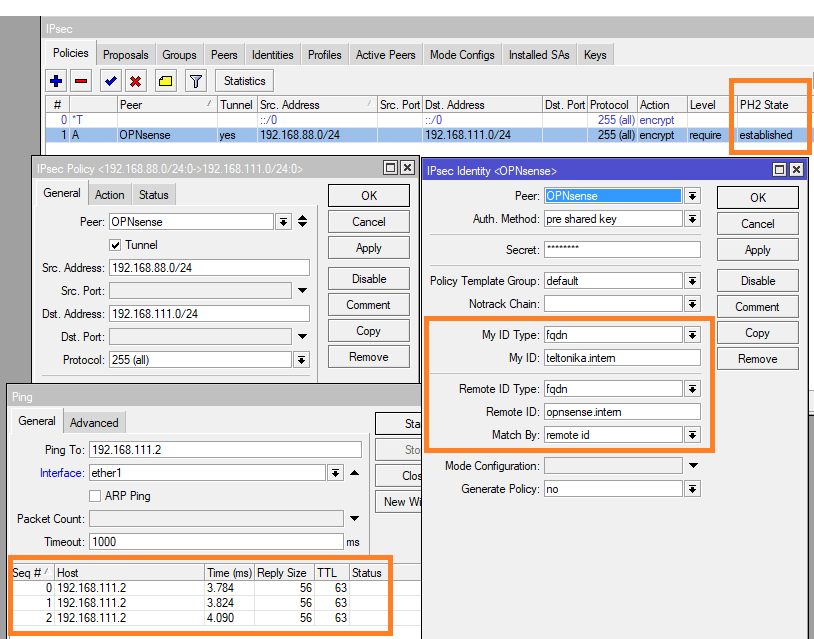The image size is (814, 639).
Task: Switch to the Peers tab
Action: [x=224, y=55]
